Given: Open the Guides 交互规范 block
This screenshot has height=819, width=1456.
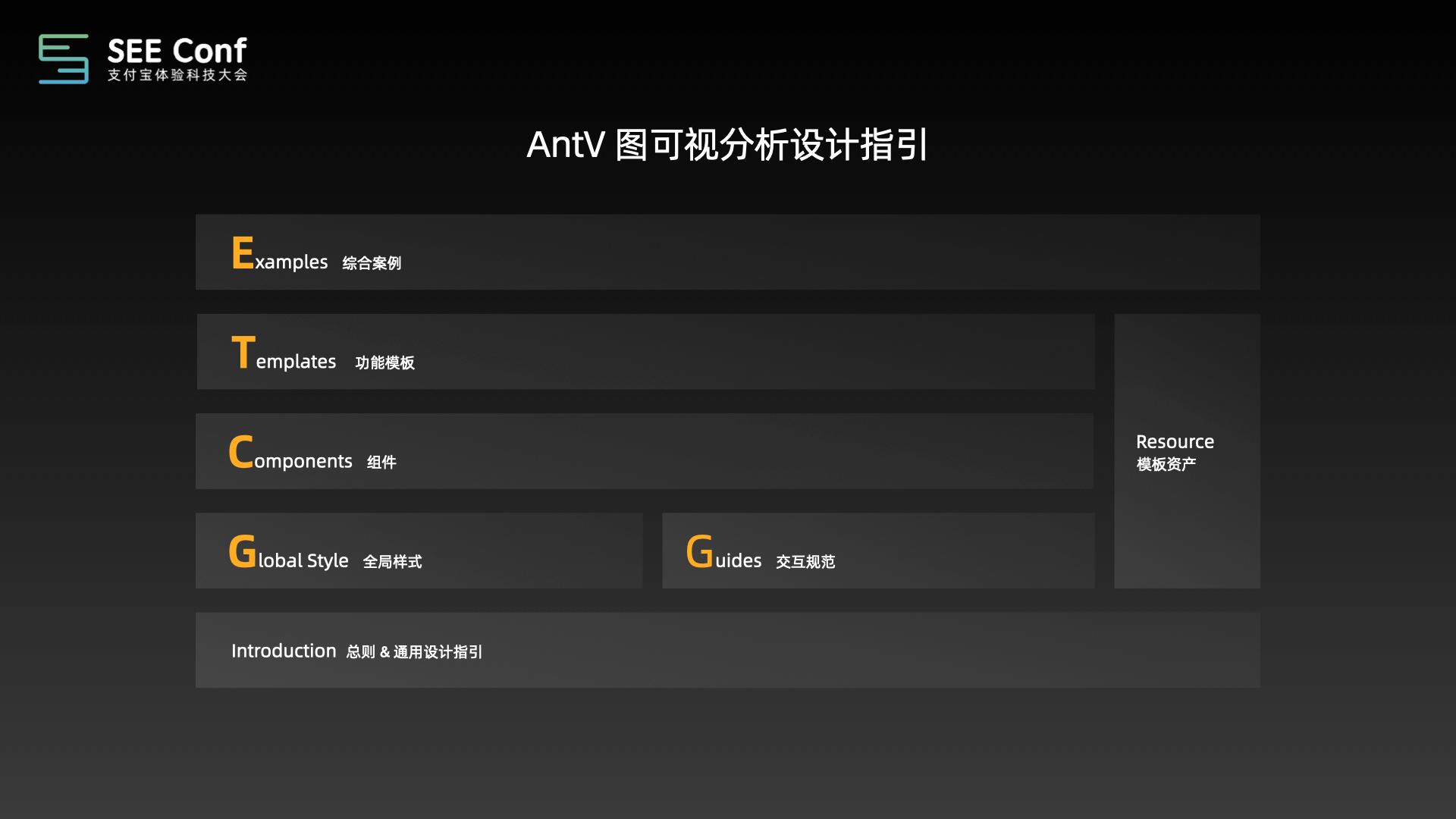Looking at the screenshot, I should coord(878,551).
